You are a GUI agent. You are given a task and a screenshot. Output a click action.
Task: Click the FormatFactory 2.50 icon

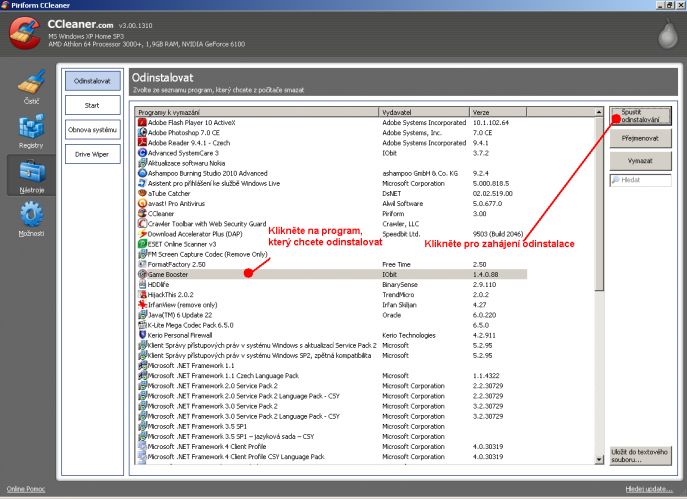pos(142,264)
